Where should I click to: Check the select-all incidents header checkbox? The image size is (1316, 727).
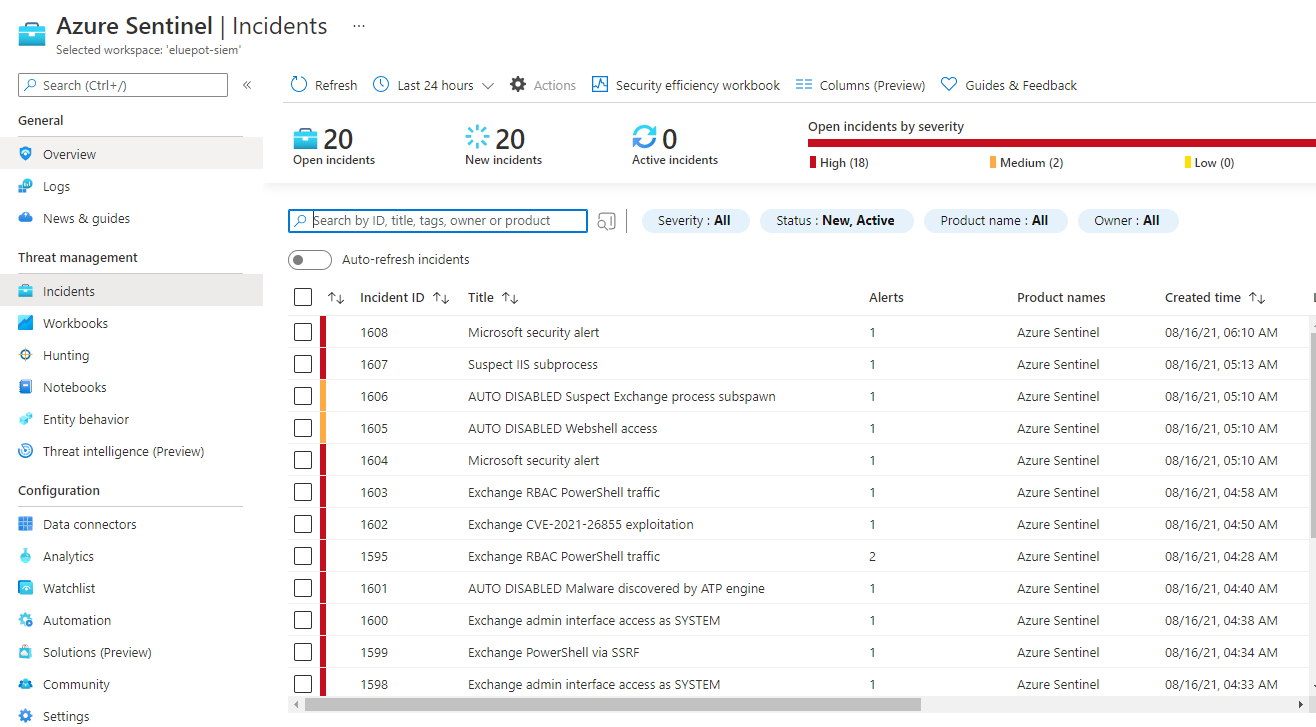pyautogui.click(x=303, y=297)
